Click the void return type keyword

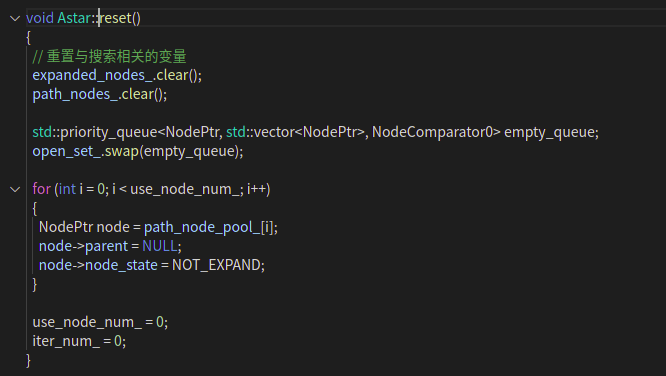(40, 18)
